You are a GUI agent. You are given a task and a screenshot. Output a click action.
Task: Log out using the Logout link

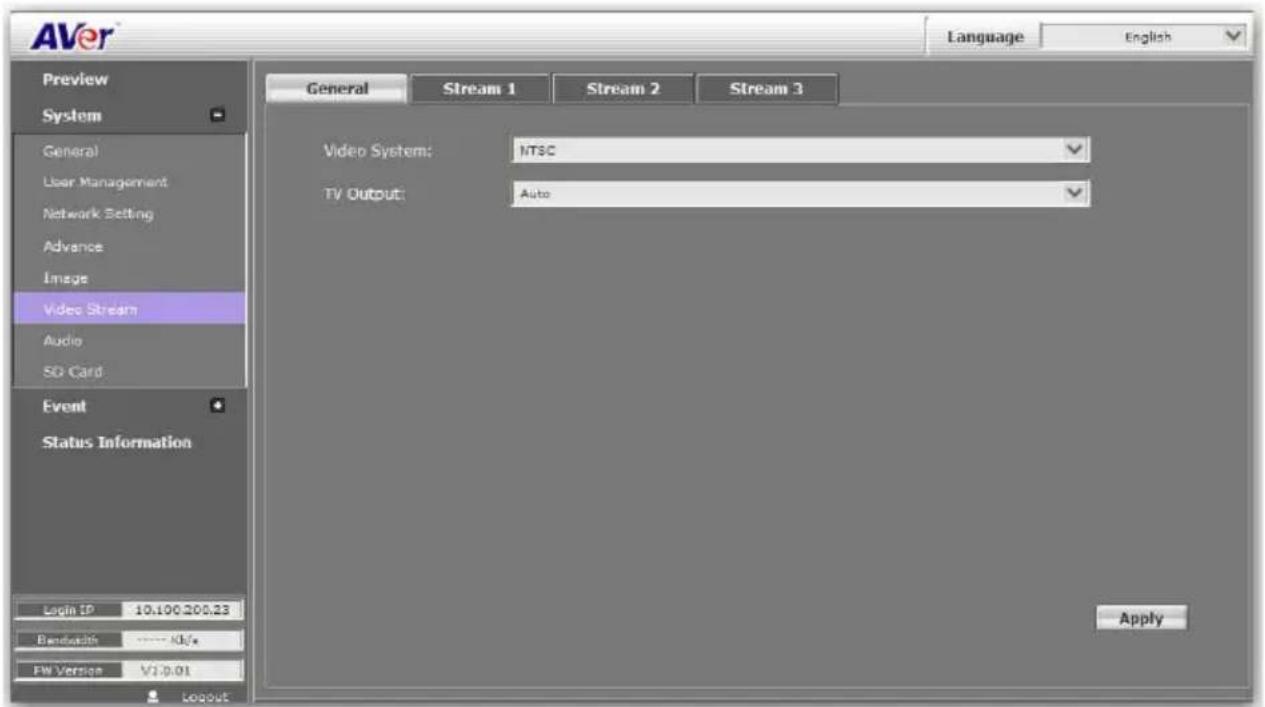pyautogui.click(x=206, y=695)
